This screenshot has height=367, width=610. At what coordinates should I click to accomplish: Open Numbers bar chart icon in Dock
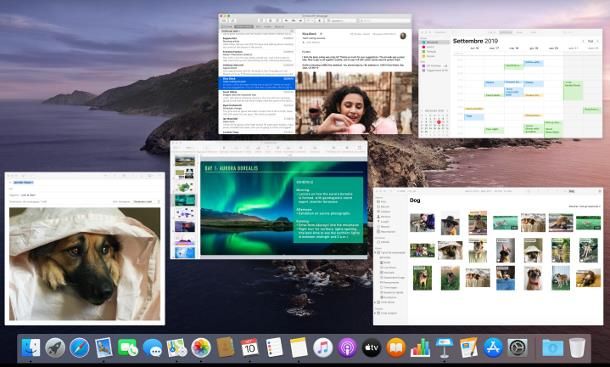(420, 347)
